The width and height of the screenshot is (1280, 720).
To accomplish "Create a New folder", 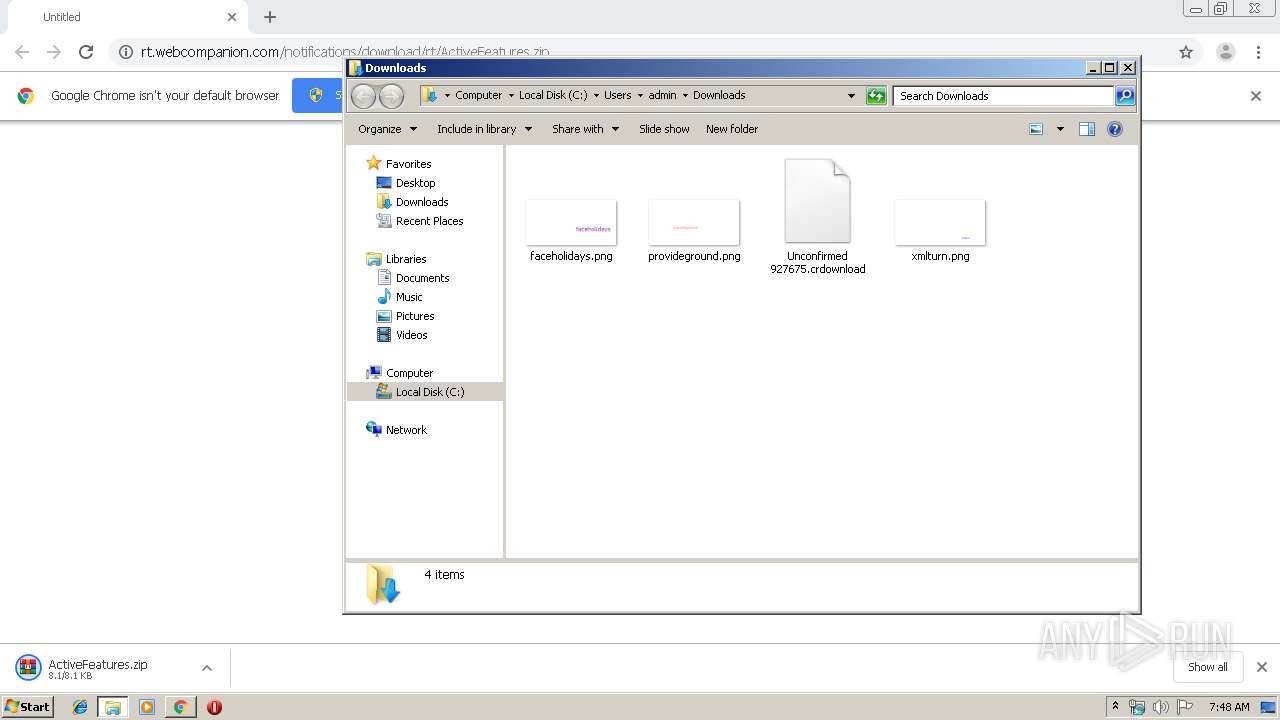I will pos(732,129).
